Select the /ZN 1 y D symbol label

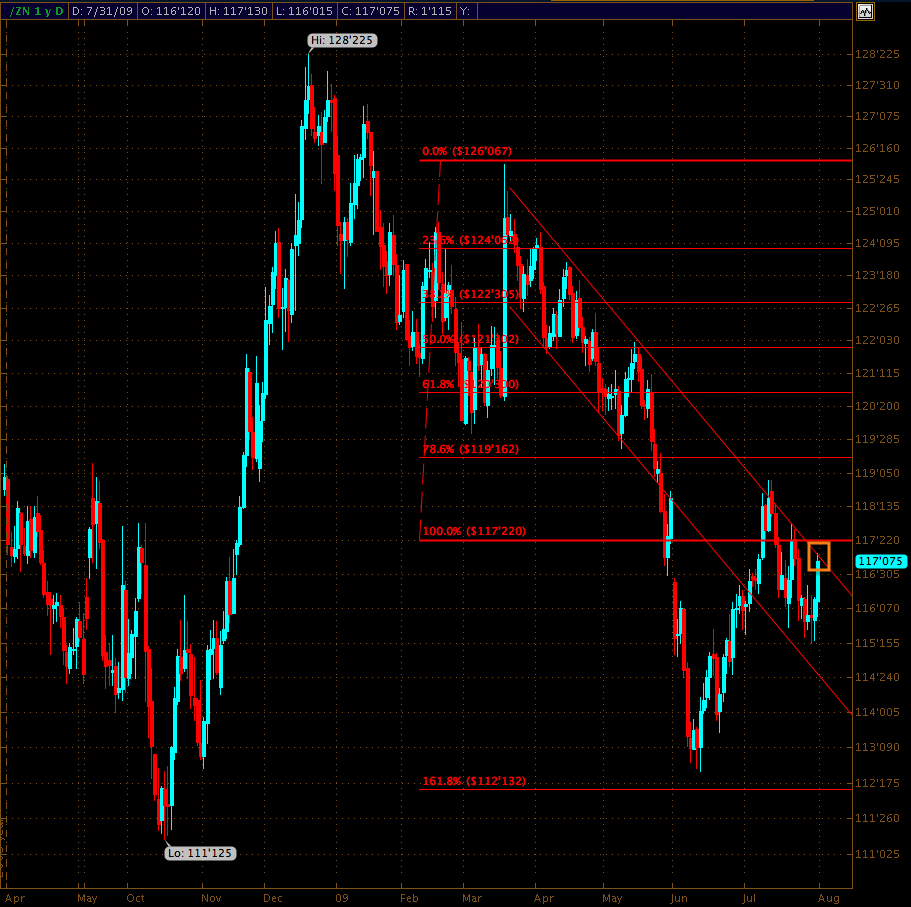point(36,11)
